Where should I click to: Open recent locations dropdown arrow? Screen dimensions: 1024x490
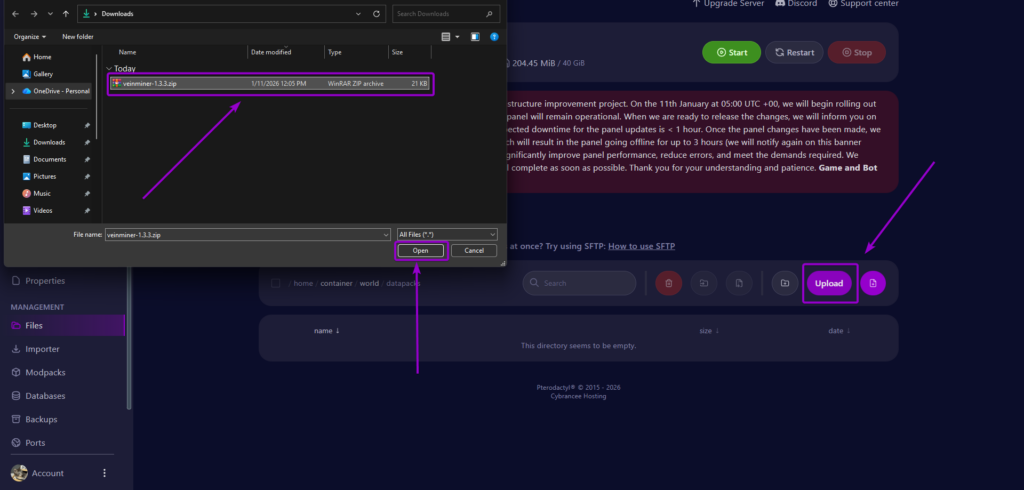[50, 14]
